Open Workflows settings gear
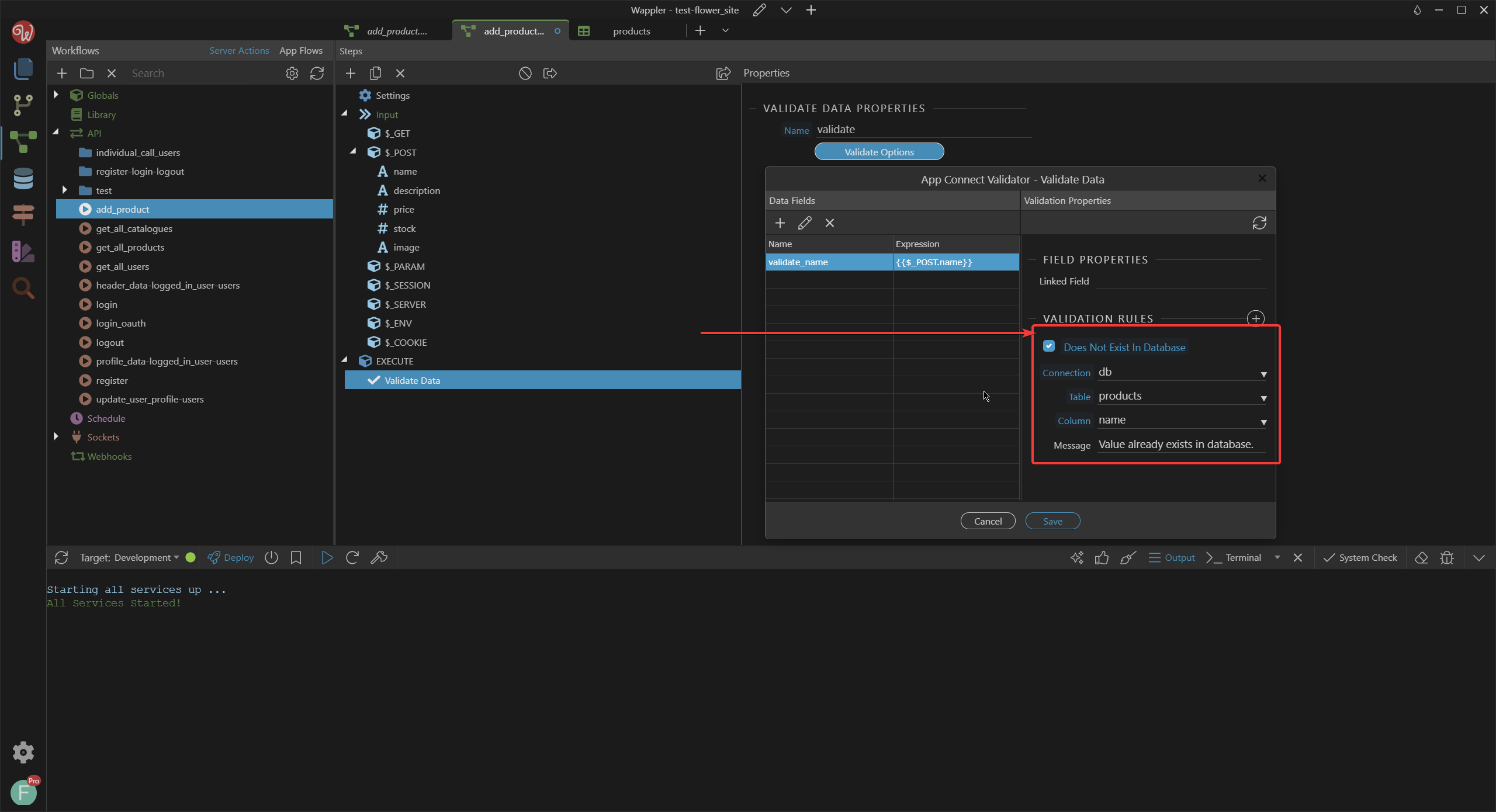 tap(292, 73)
